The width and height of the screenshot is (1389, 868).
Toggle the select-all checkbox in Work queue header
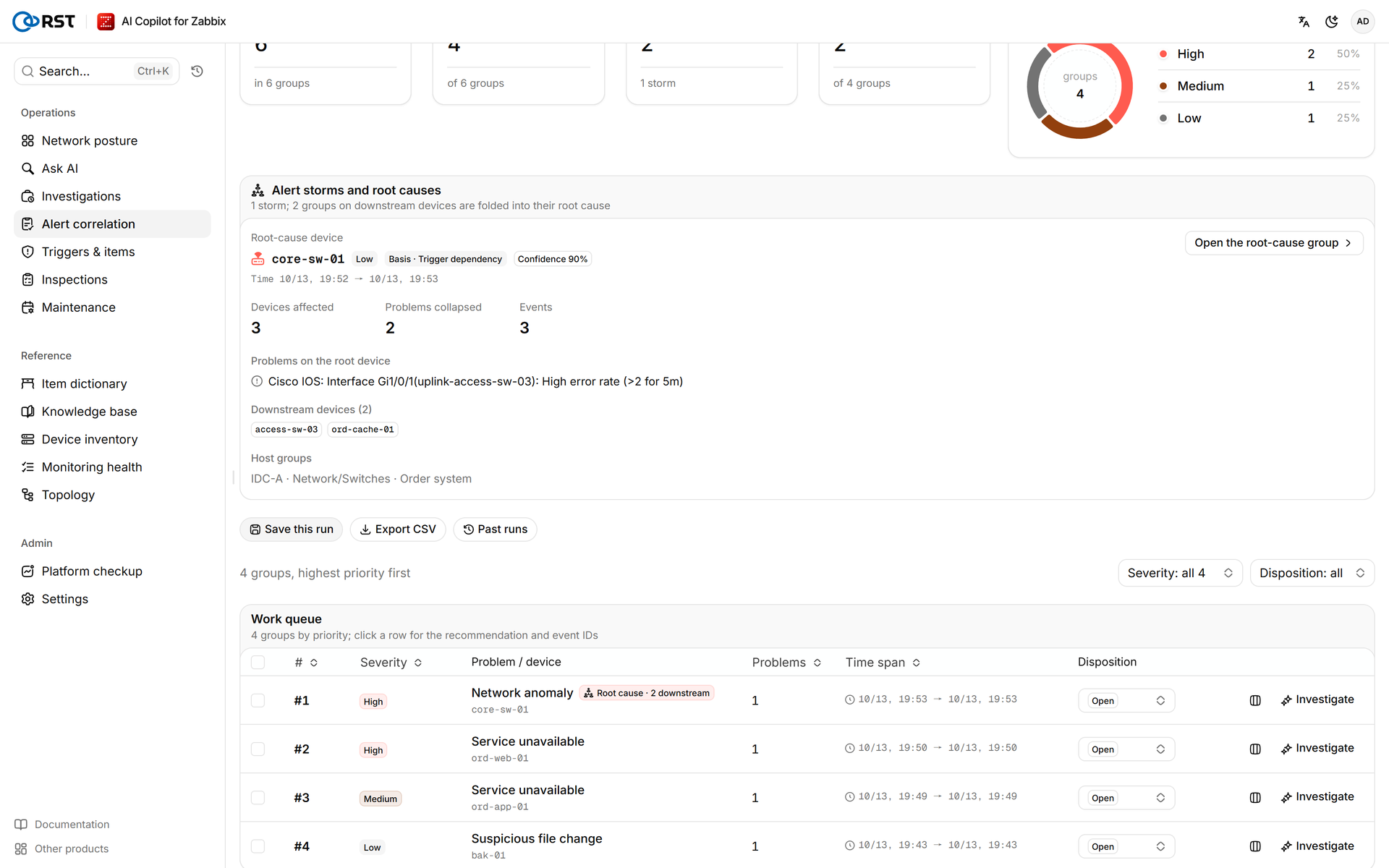tap(258, 662)
